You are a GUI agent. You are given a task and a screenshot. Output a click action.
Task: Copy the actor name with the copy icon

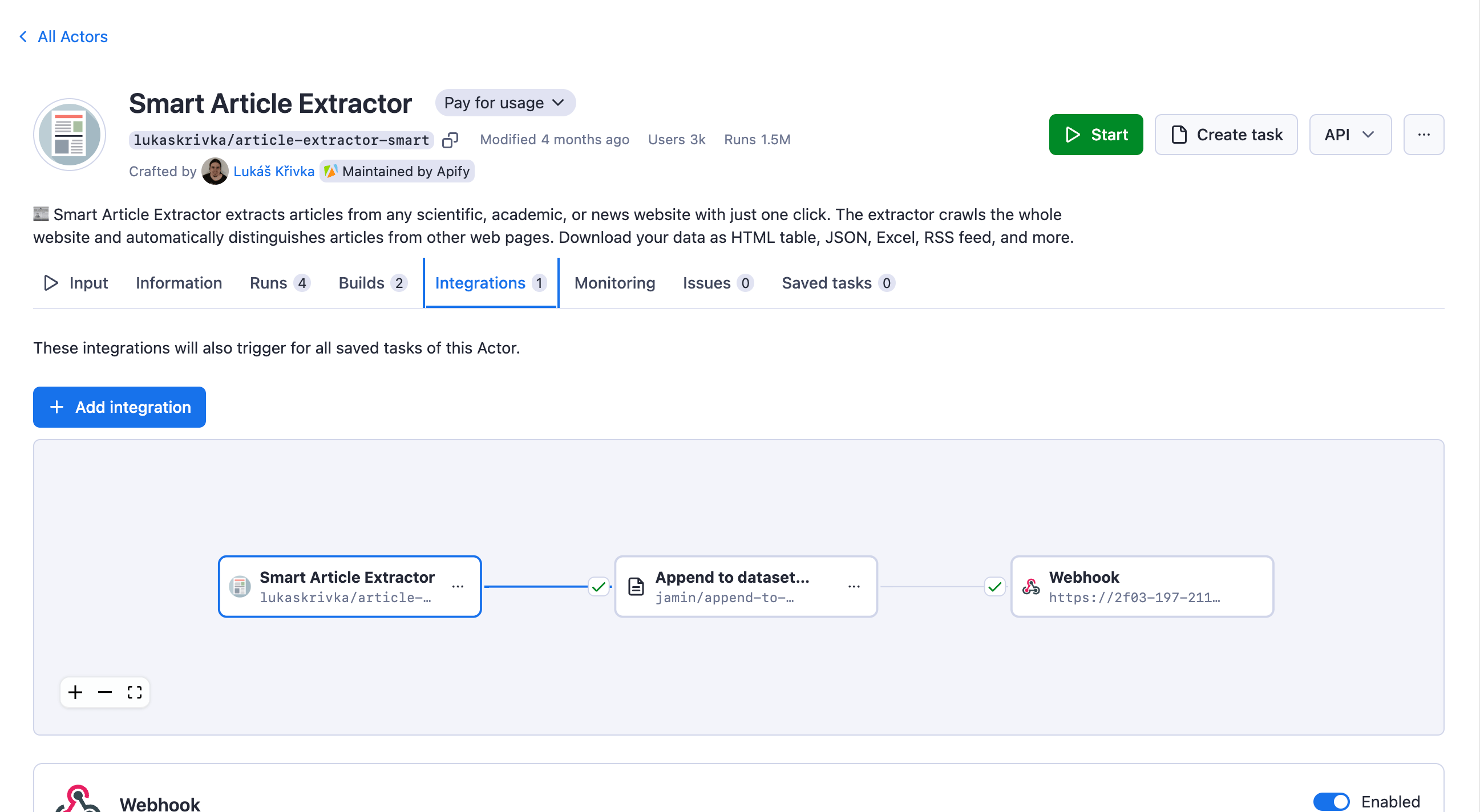tap(450, 140)
